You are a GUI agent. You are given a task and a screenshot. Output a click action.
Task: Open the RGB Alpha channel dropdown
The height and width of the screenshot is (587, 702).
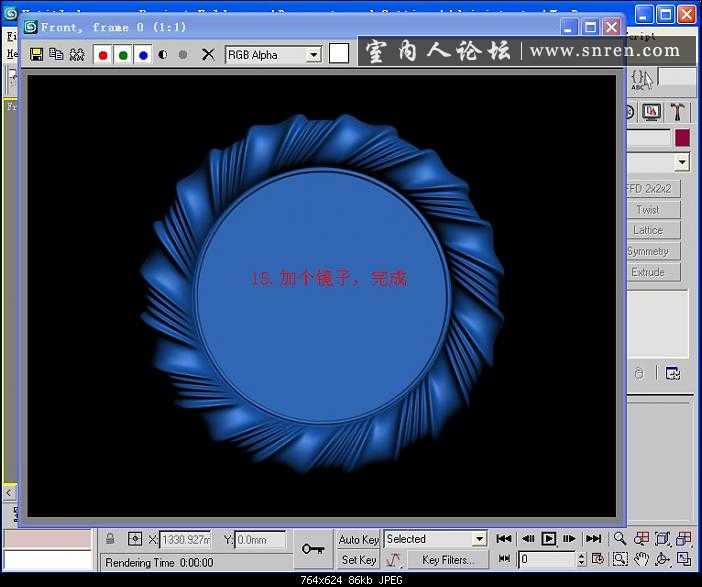tap(314, 55)
